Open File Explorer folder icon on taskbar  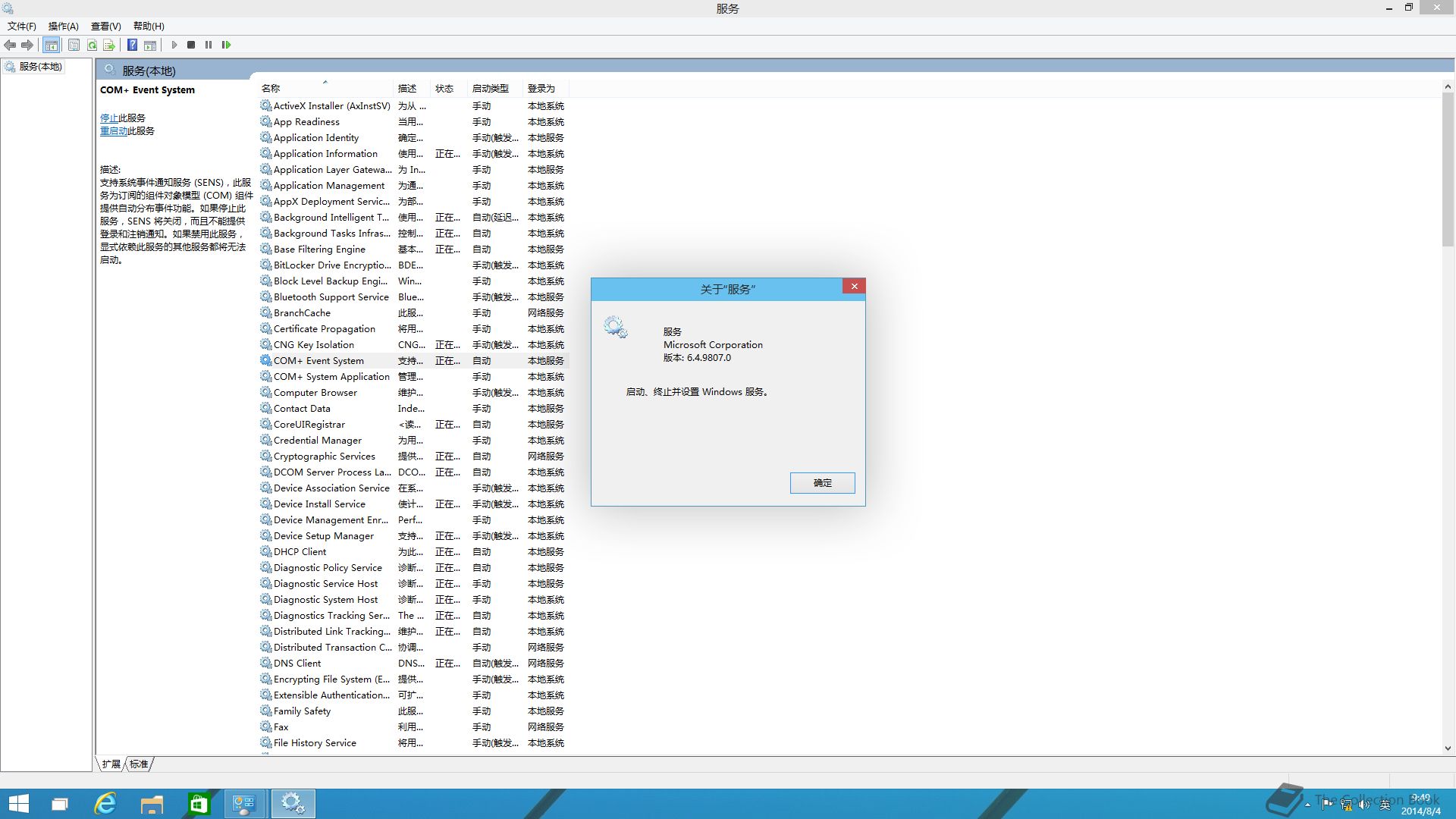point(152,804)
